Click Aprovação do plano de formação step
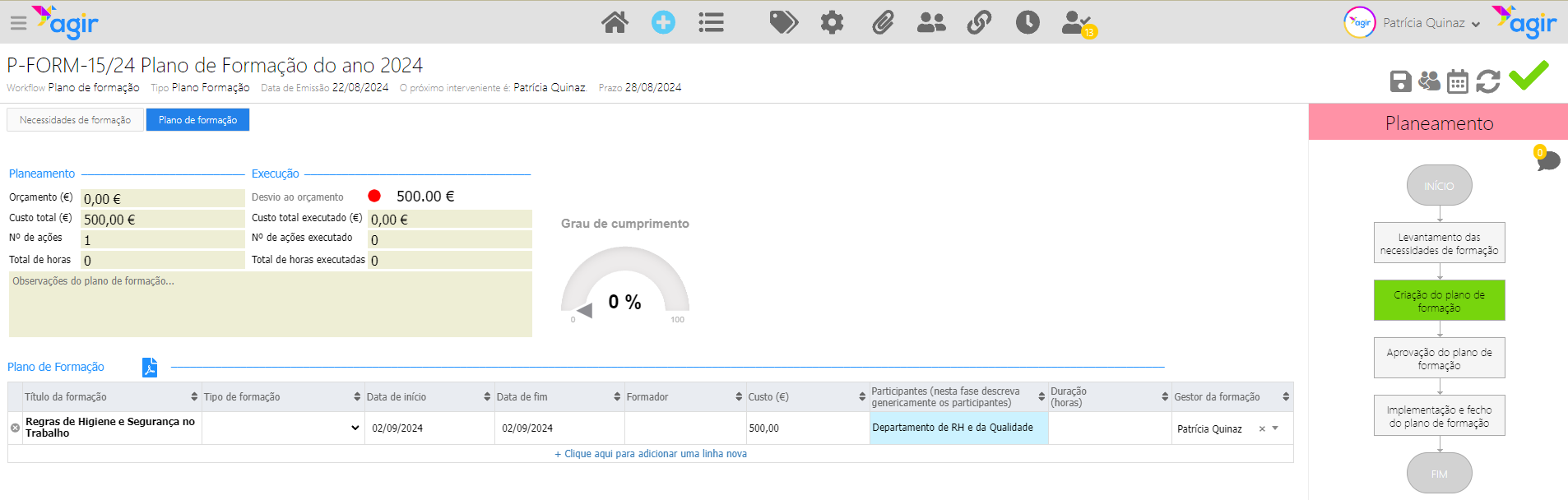This screenshot has width=1568, height=500. [1439, 358]
